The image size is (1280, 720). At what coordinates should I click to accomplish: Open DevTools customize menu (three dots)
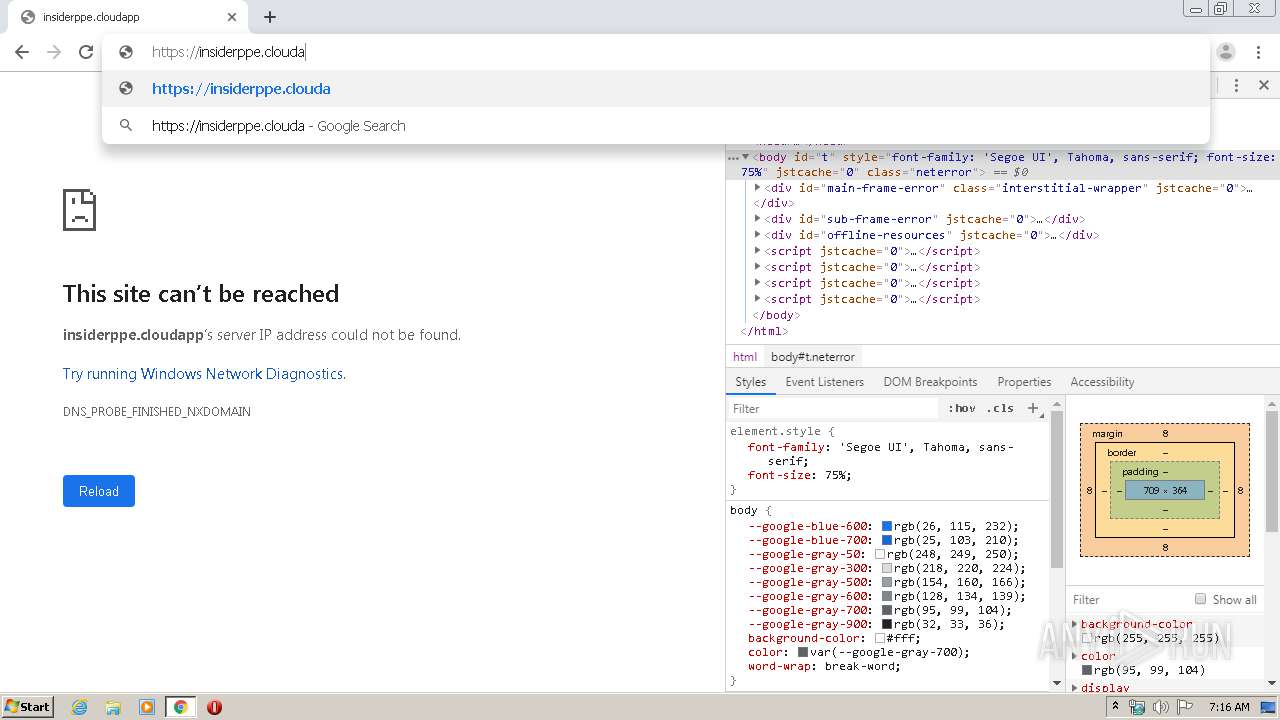[1237, 86]
